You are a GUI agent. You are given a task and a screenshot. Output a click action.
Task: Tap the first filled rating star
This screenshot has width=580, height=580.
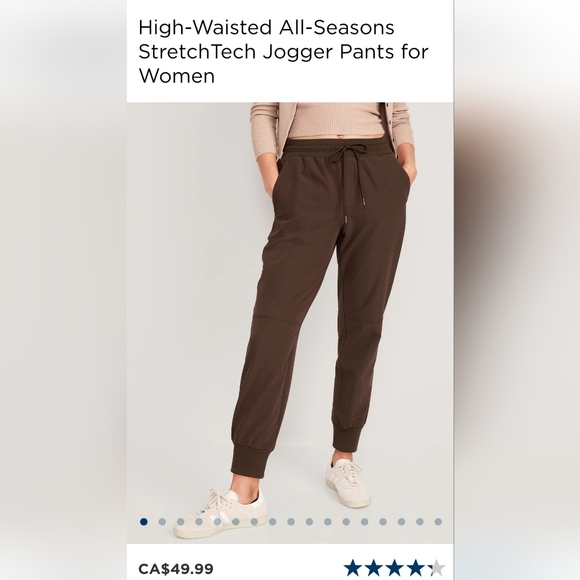[x=353, y=568]
